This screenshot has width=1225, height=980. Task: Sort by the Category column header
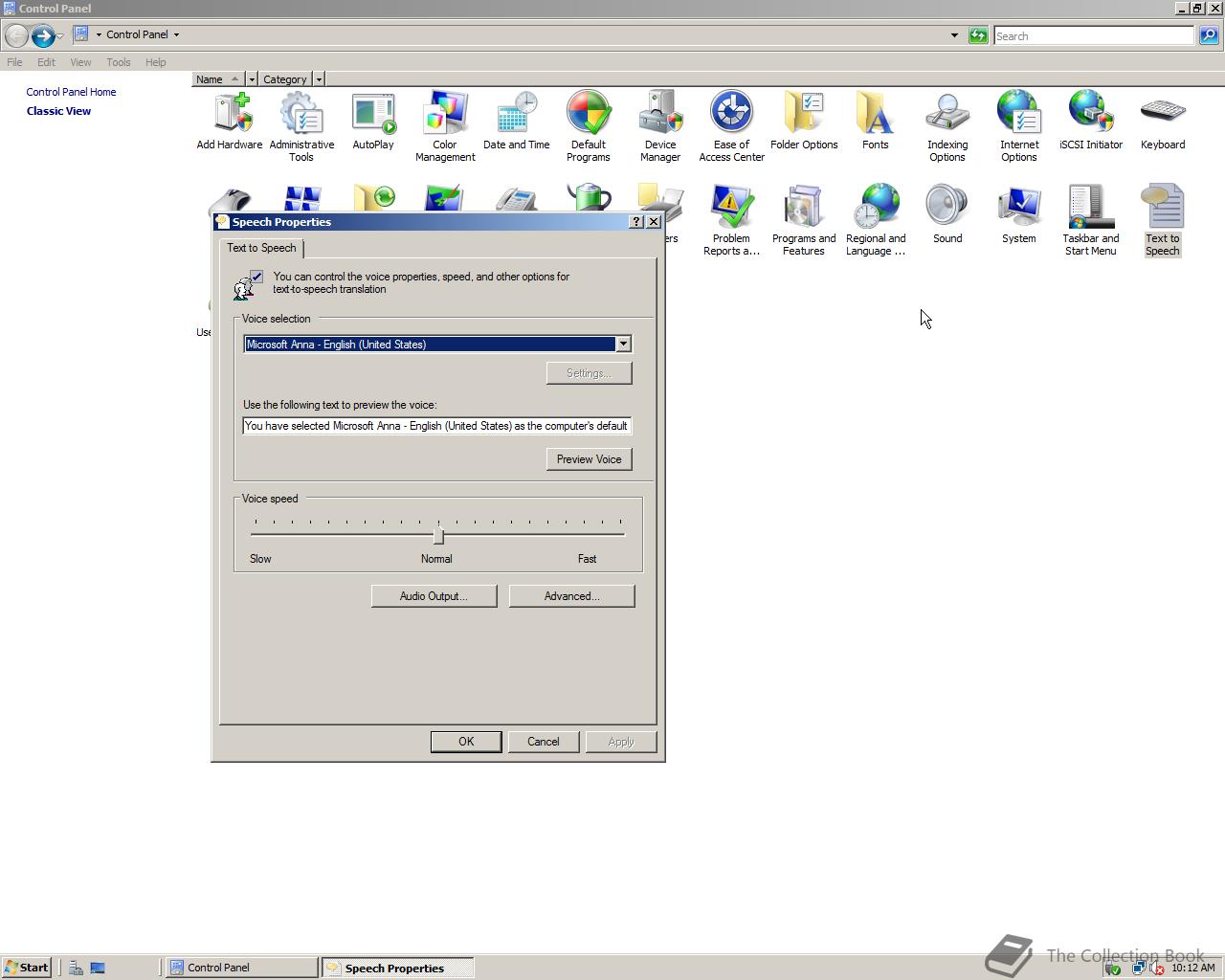[285, 79]
